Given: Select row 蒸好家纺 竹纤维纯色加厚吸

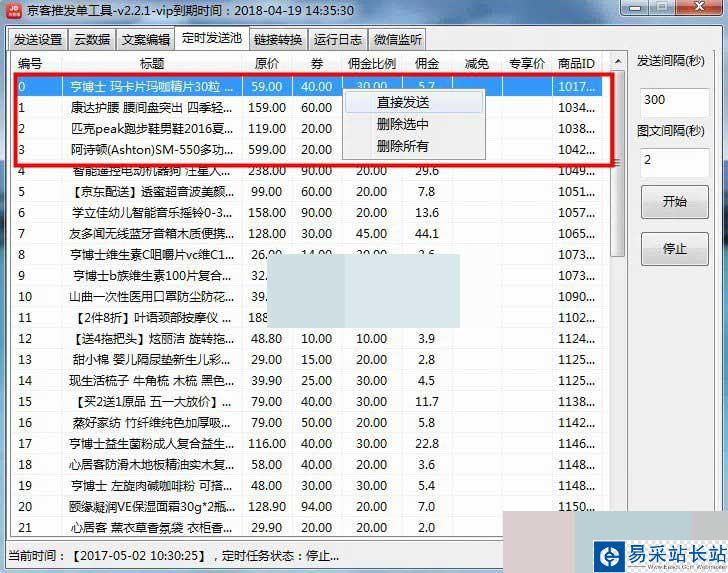Looking at the screenshot, I should click(x=309, y=423).
